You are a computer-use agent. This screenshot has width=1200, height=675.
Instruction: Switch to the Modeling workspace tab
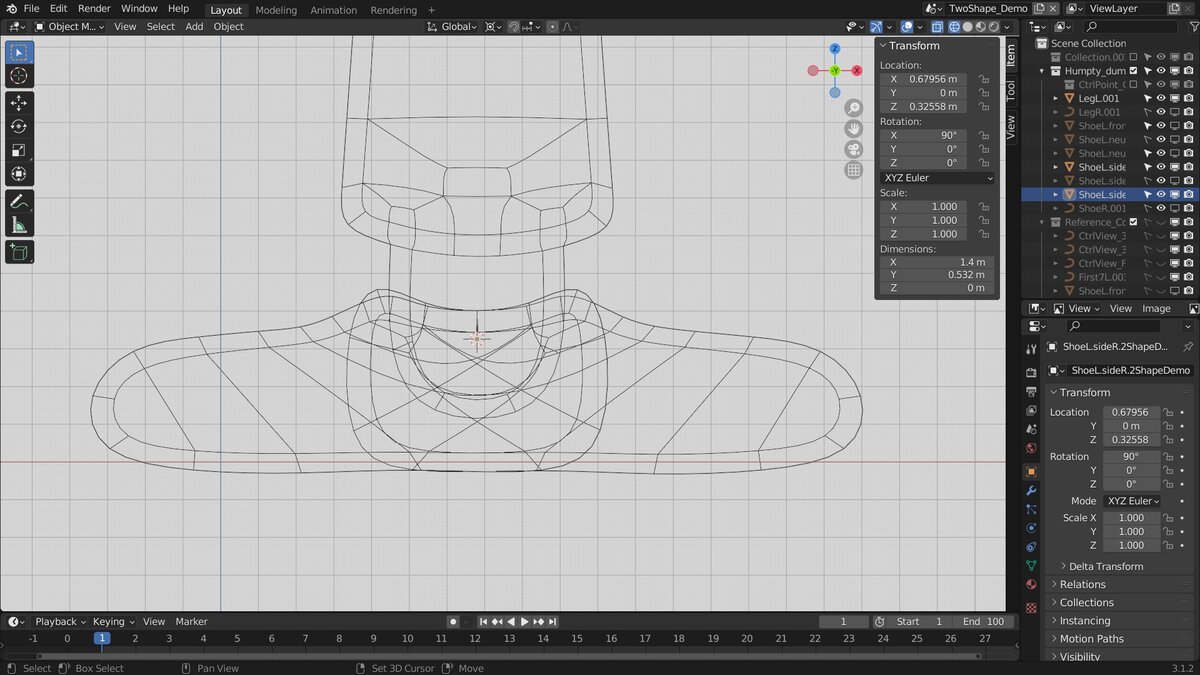[x=276, y=10]
